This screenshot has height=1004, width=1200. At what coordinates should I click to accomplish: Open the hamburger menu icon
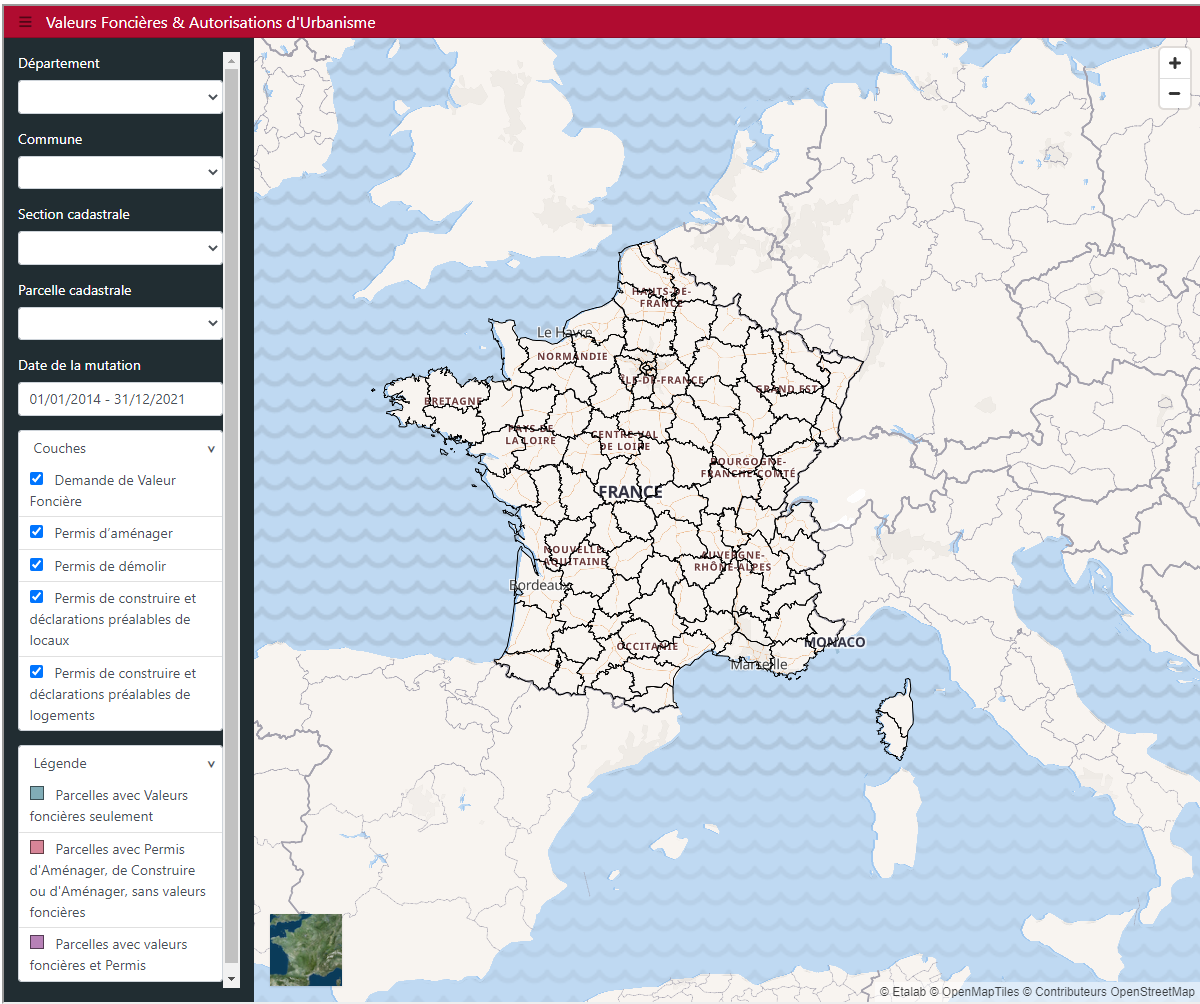25,22
